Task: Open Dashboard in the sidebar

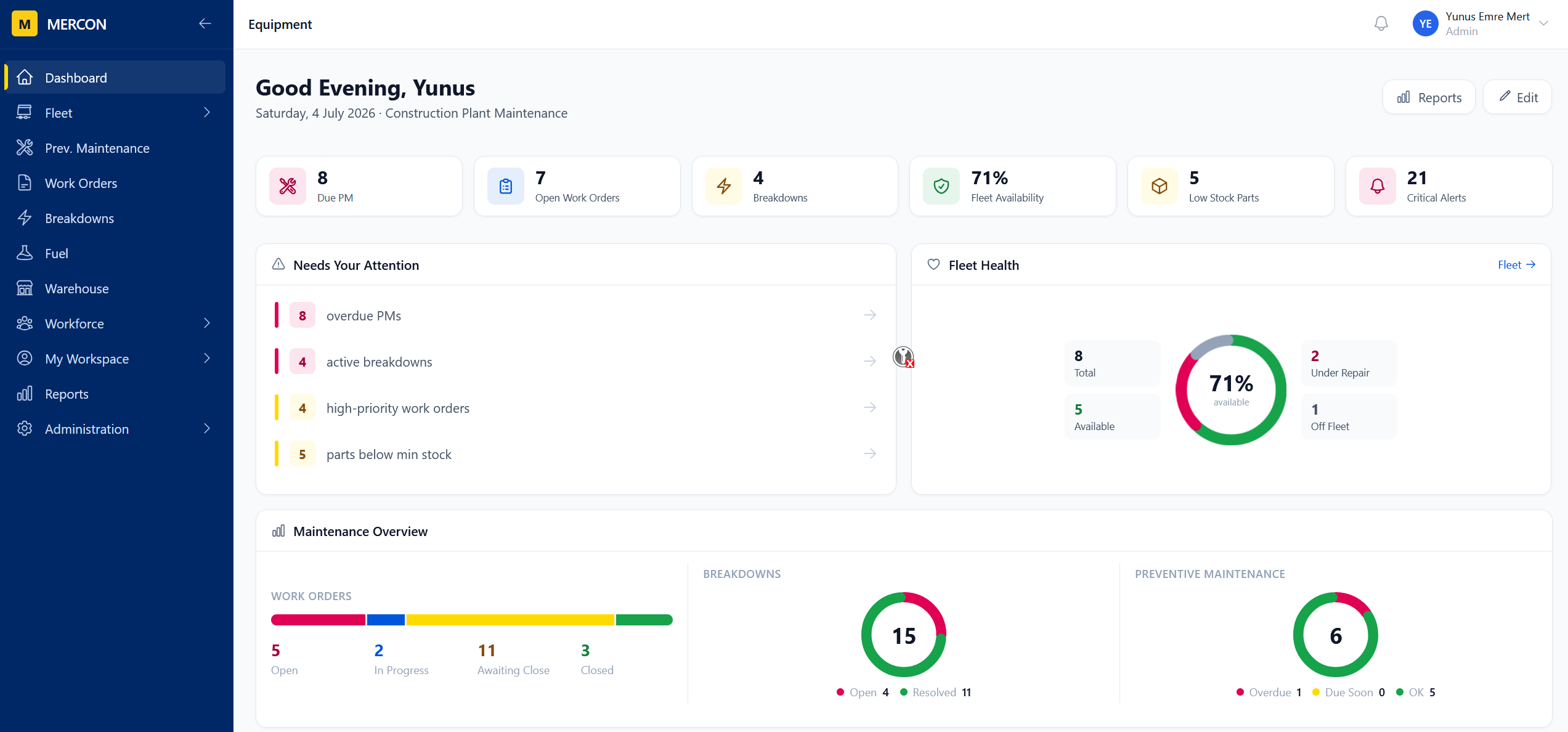Action: tap(115, 78)
